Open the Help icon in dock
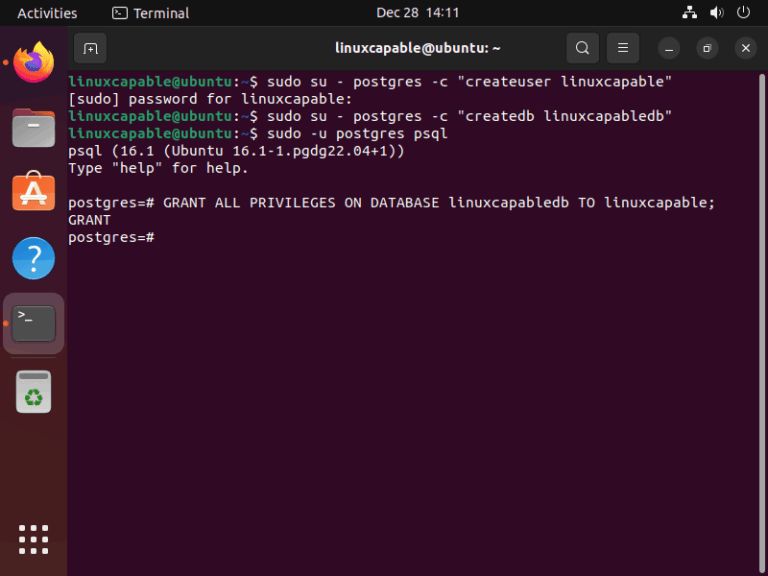768x576 pixels. pyautogui.click(x=33, y=258)
